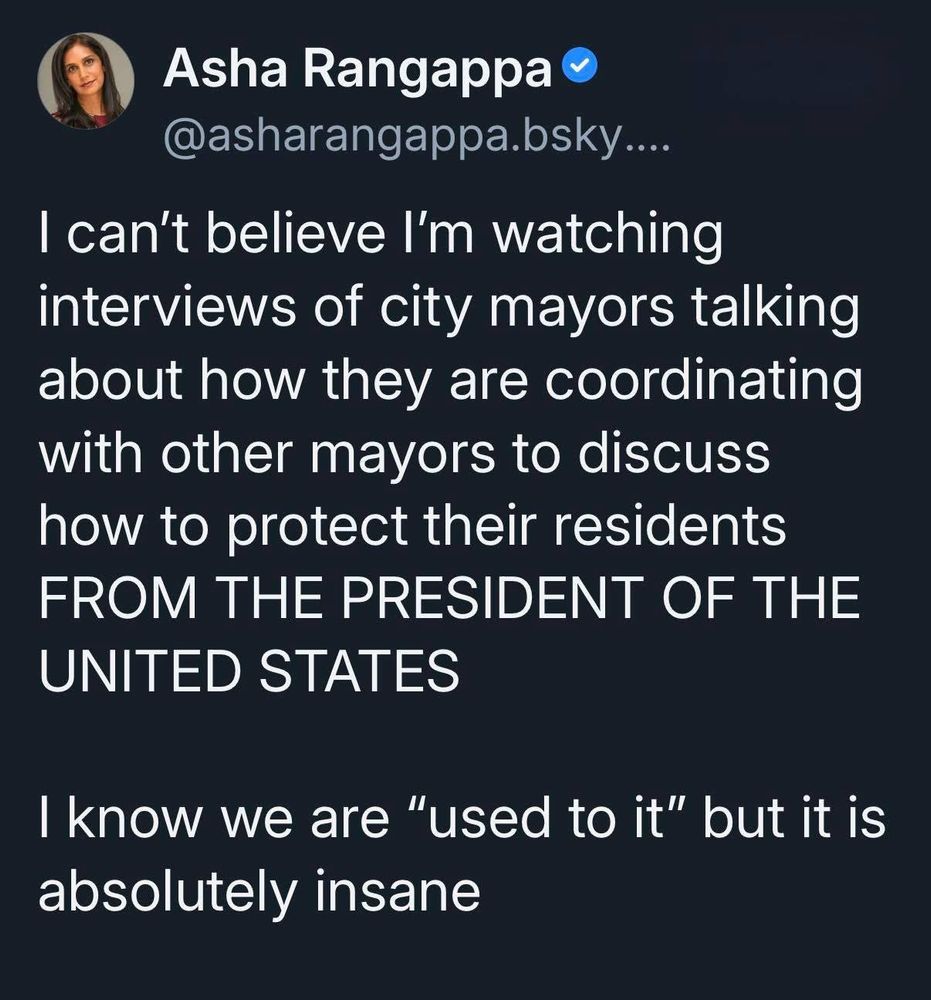The height and width of the screenshot is (1000, 931).
Task: Click the capitalized word "PRESIDENT"
Action: coord(494,598)
